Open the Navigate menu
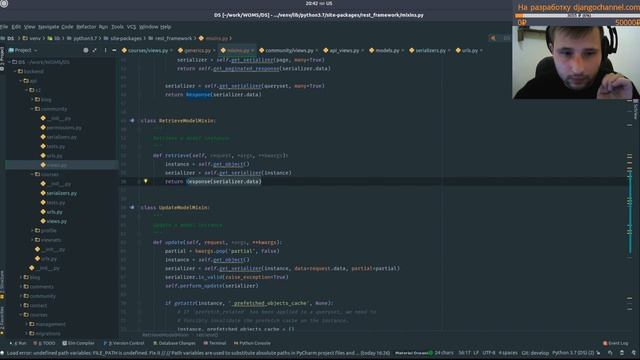 (x=49, y=27)
